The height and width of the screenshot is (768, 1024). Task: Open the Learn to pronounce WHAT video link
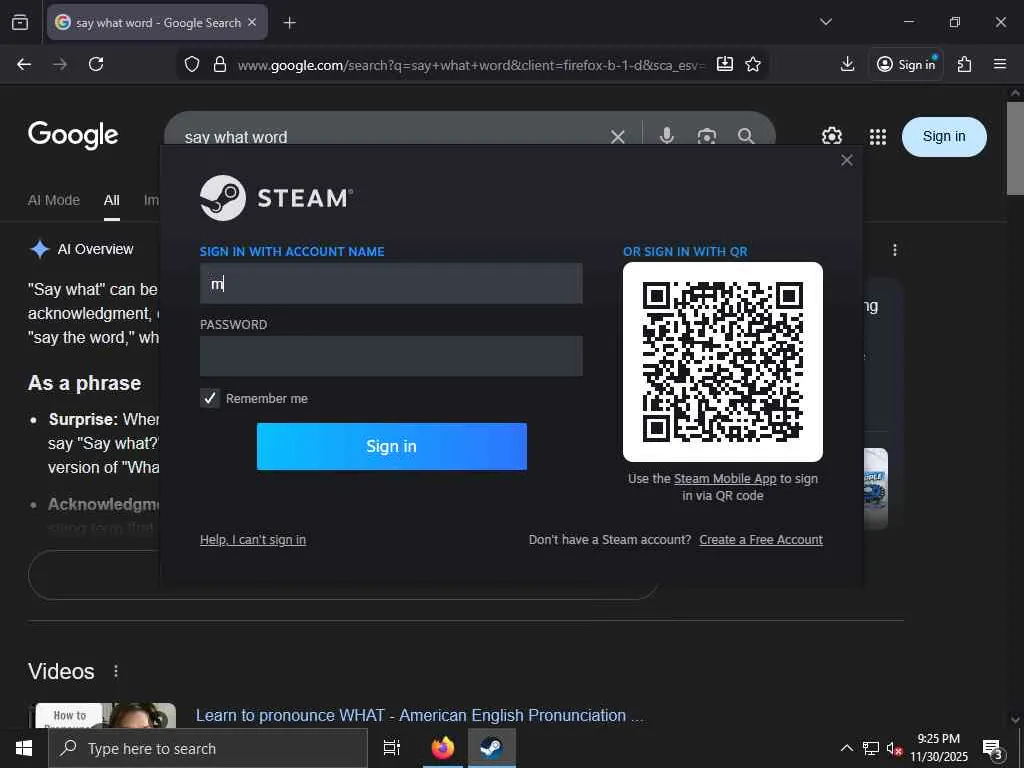click(419, 715)
